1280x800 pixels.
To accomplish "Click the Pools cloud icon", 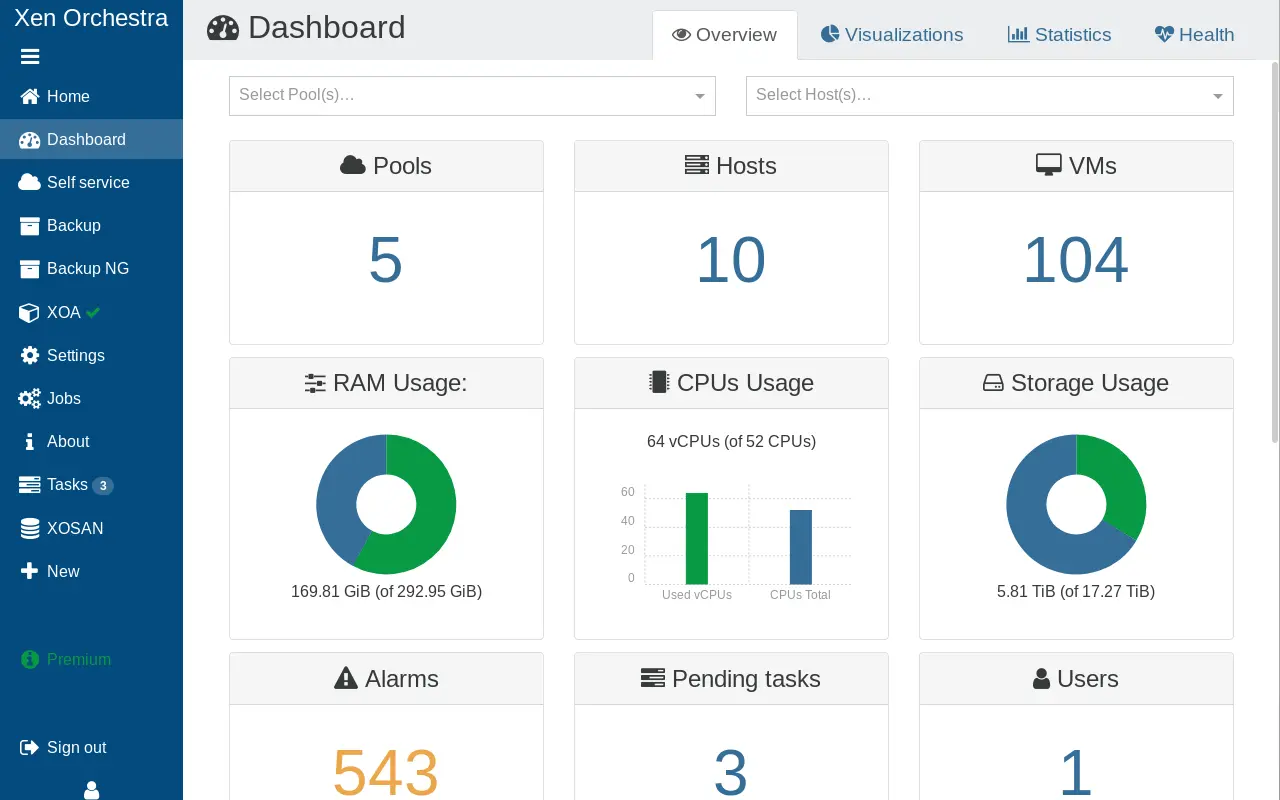I will point(353,165).
